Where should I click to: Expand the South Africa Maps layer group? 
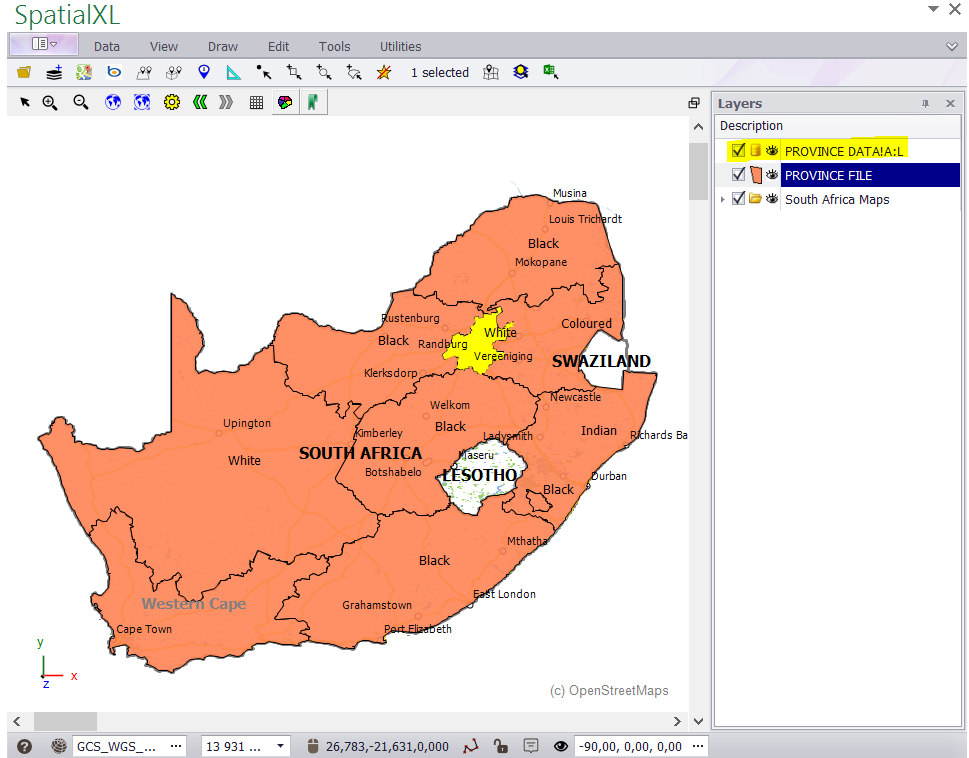pyautogui.click(x=723, y=198)
